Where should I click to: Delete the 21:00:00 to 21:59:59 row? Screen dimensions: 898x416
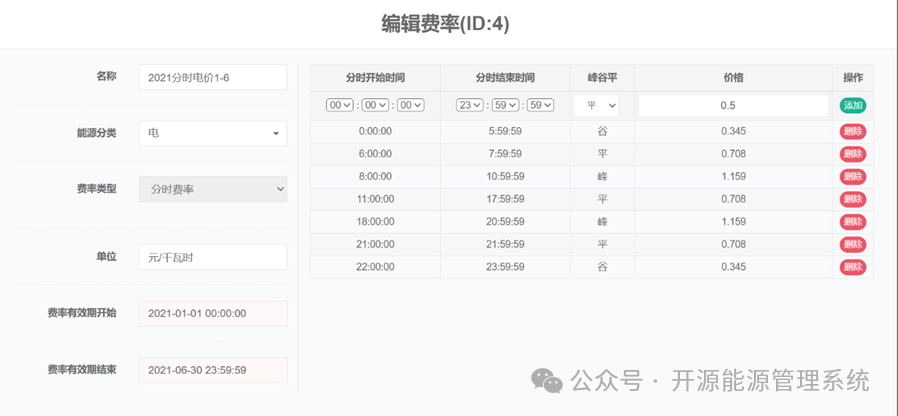pyautogui.click(x=853, y=245)
